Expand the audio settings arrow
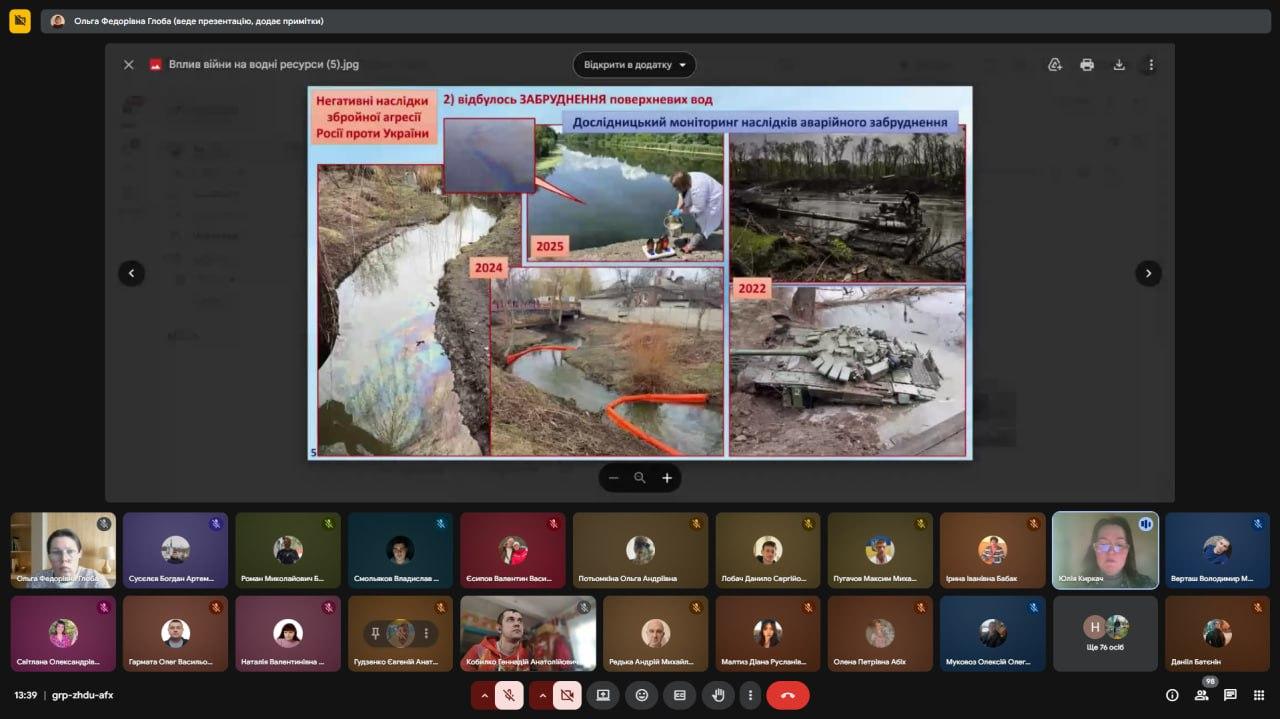The image size is (1280, 719). pyautogui.click(x=484, y=695)
